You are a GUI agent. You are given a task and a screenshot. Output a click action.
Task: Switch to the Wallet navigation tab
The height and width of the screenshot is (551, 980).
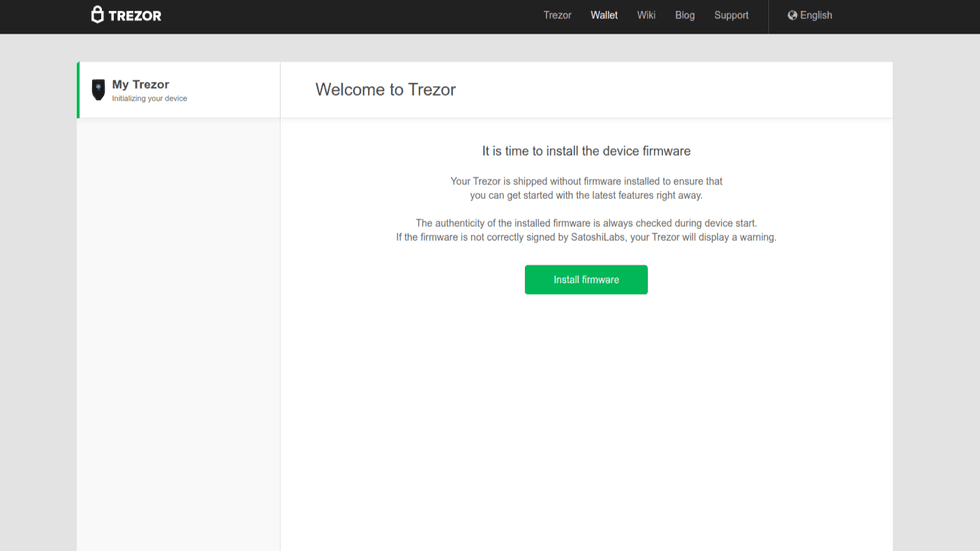point(604,16)
